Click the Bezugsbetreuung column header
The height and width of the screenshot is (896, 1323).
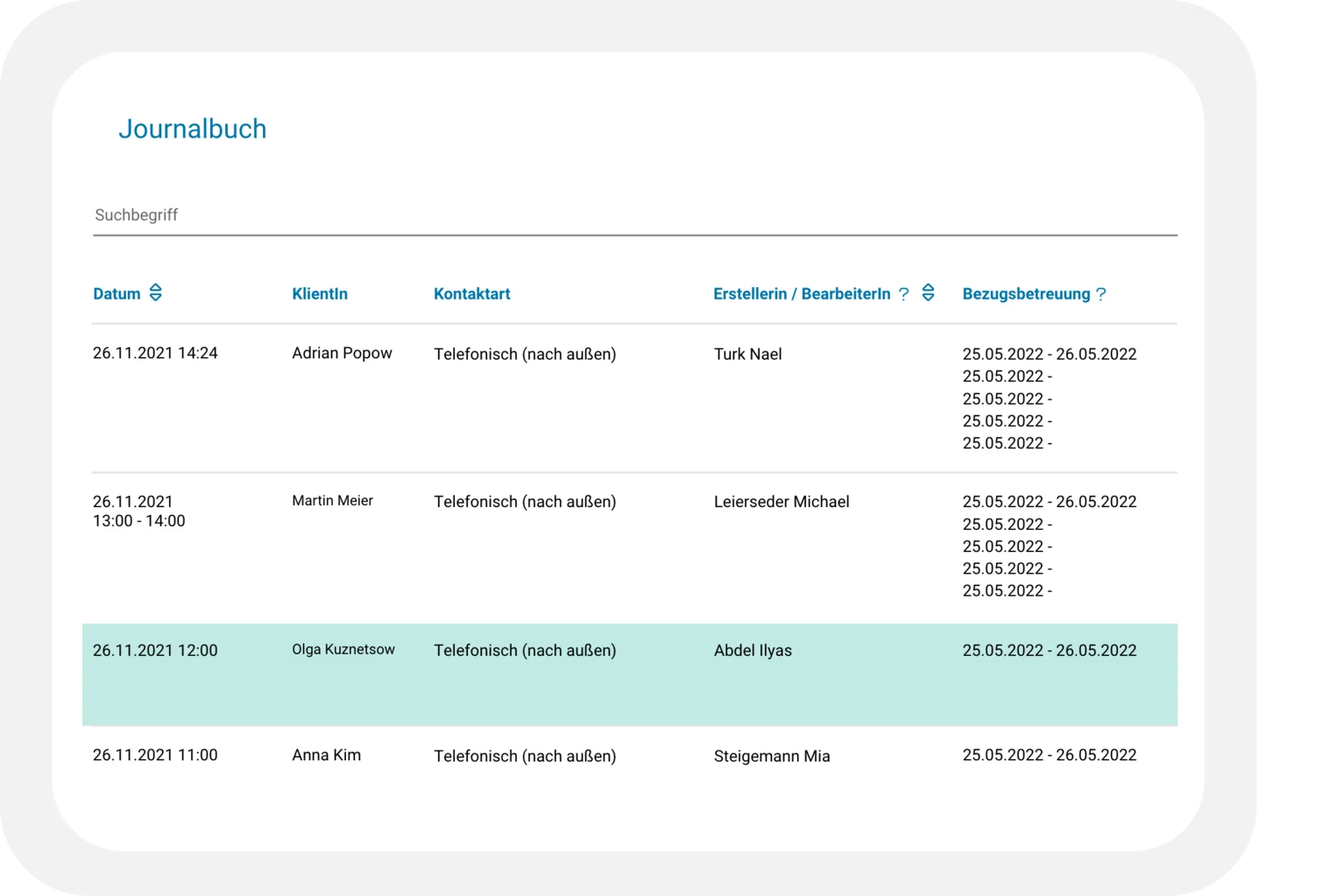point(1026,294)
